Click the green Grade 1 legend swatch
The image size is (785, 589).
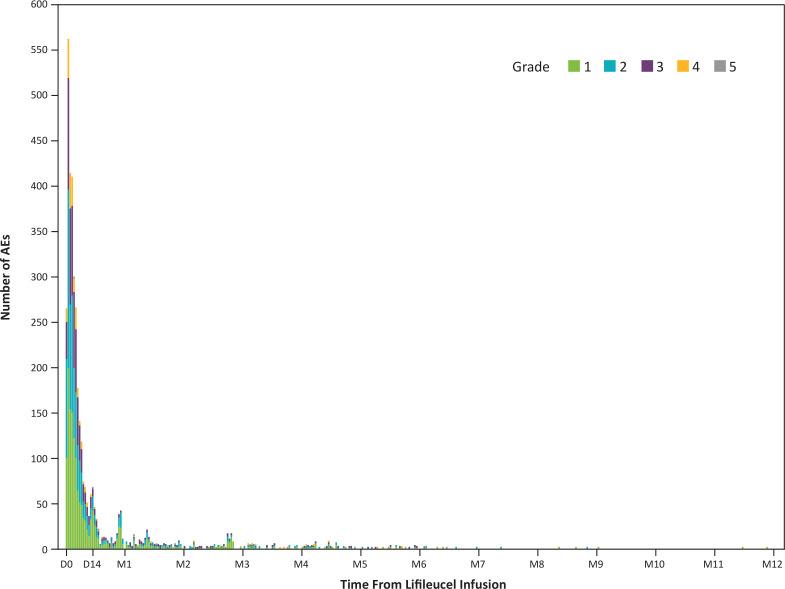coord(574,66)
